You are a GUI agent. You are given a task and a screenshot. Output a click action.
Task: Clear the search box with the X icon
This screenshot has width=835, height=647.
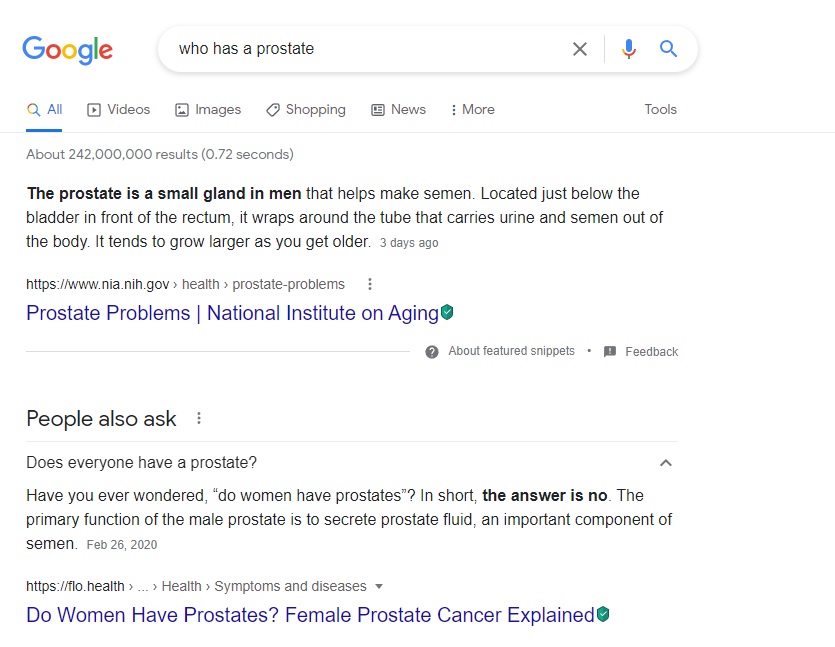click(x=580, y=49)
